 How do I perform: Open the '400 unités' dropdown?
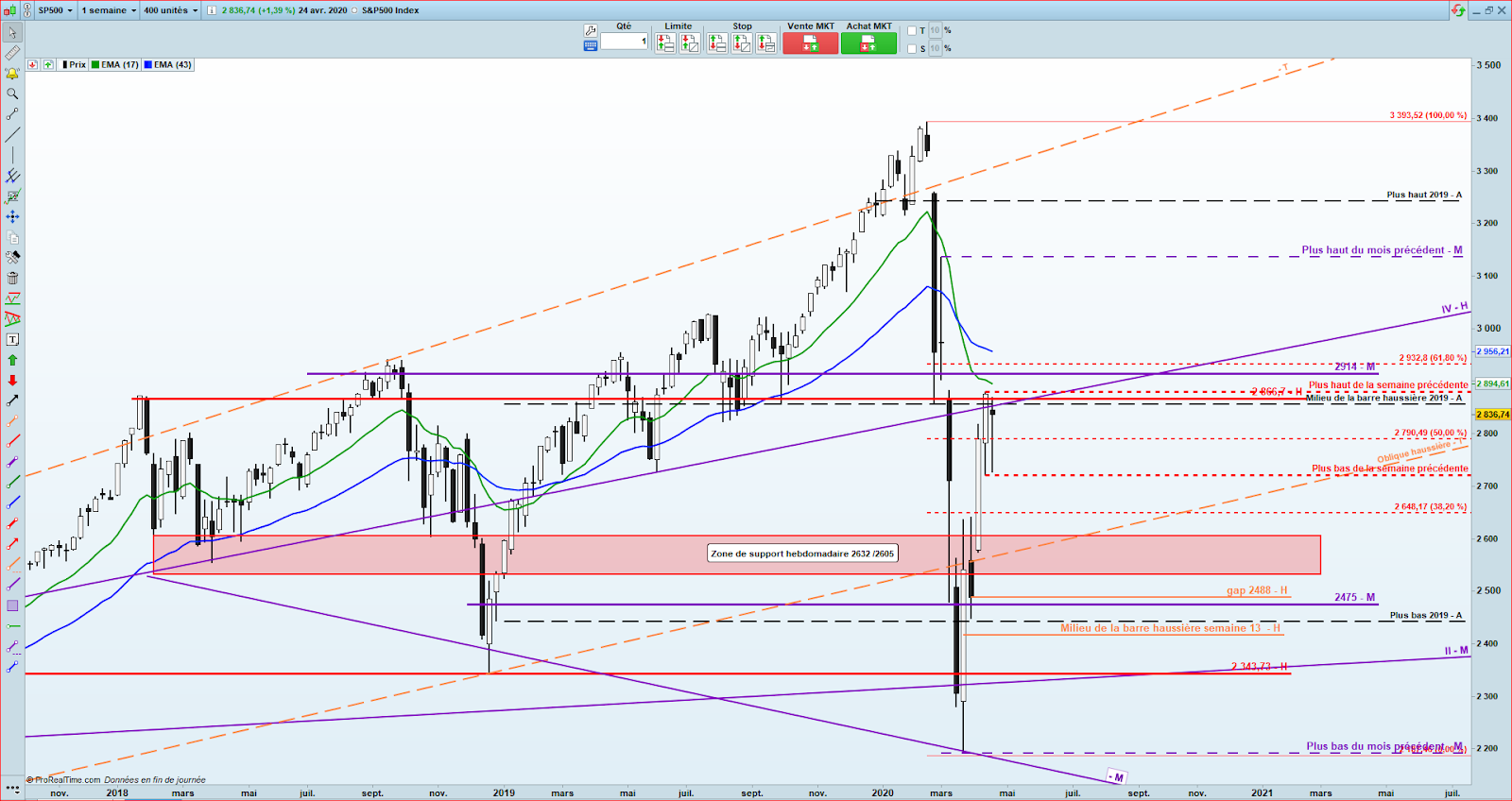click(x=171, y=10)
